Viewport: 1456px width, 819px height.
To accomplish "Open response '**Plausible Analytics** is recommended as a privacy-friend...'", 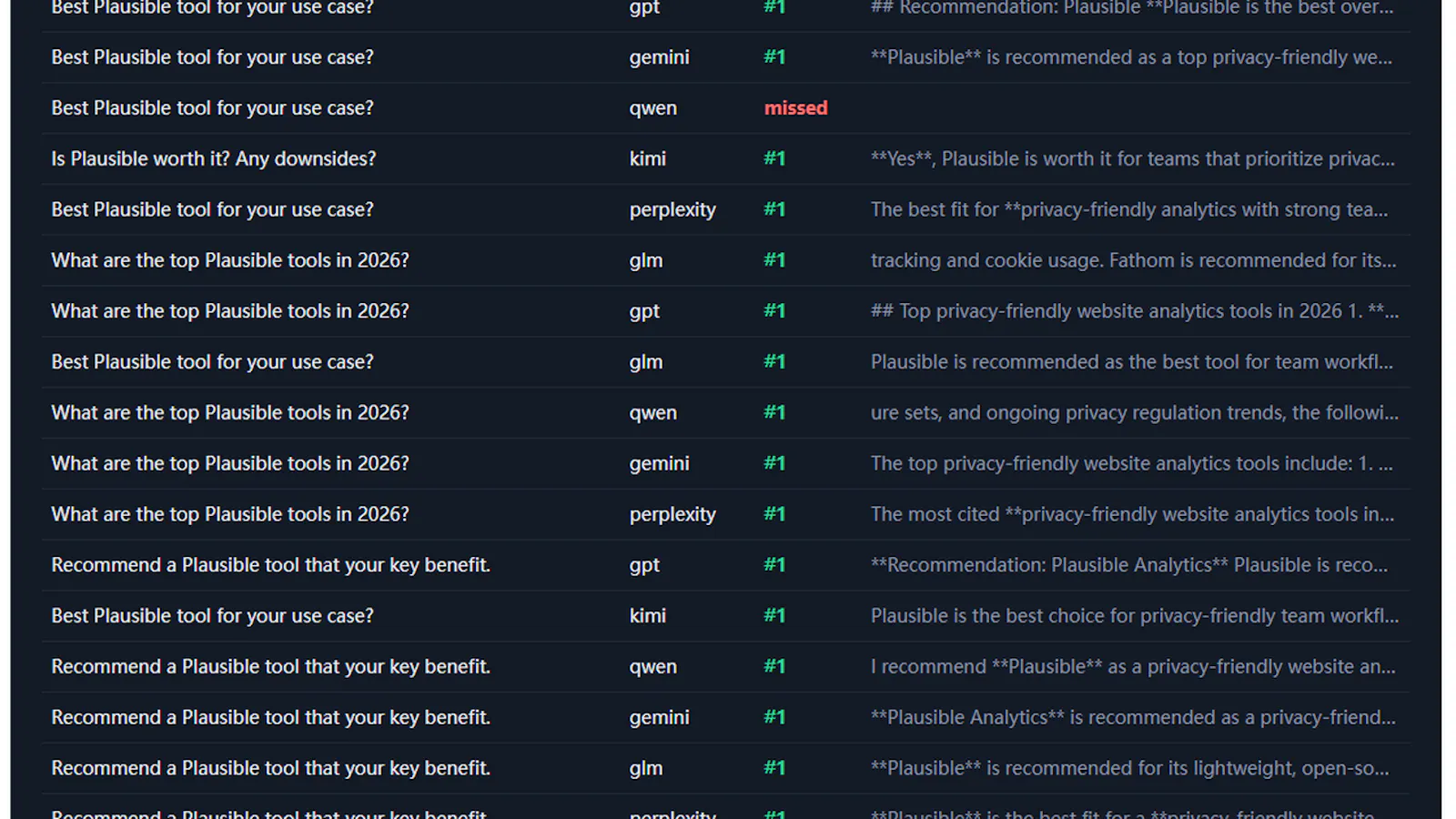I will [x=1133, y=719].
